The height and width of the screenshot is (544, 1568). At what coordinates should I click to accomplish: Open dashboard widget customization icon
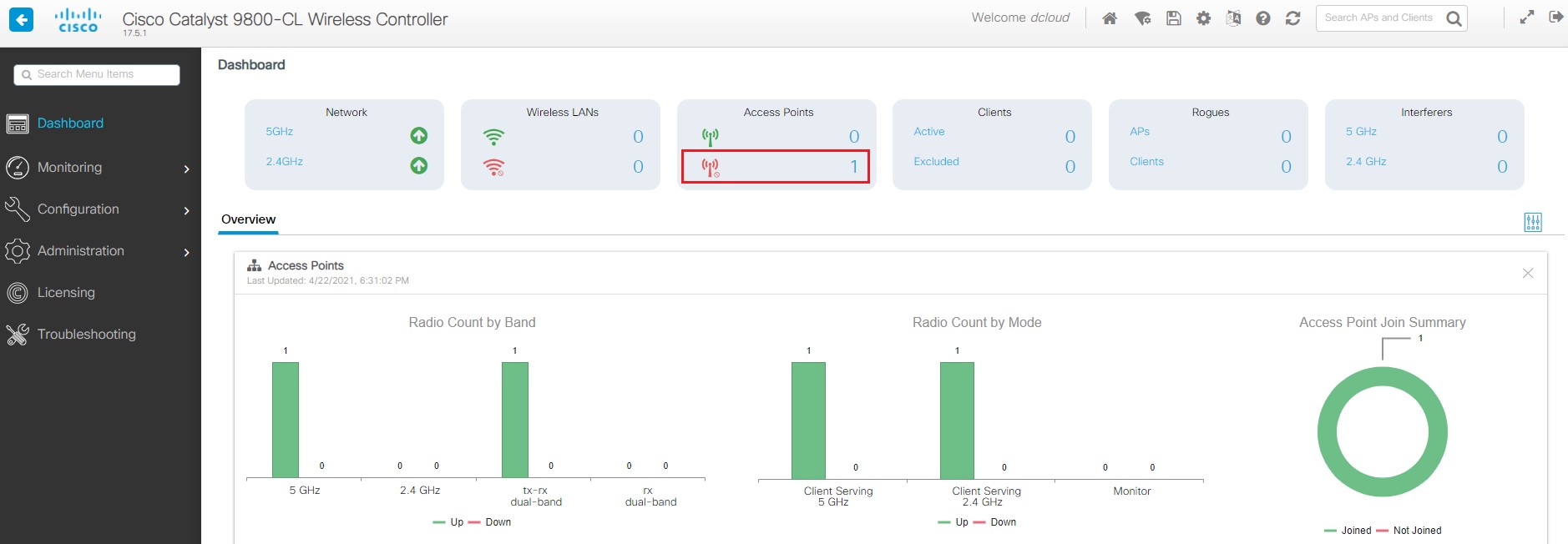coord(1533,222)
